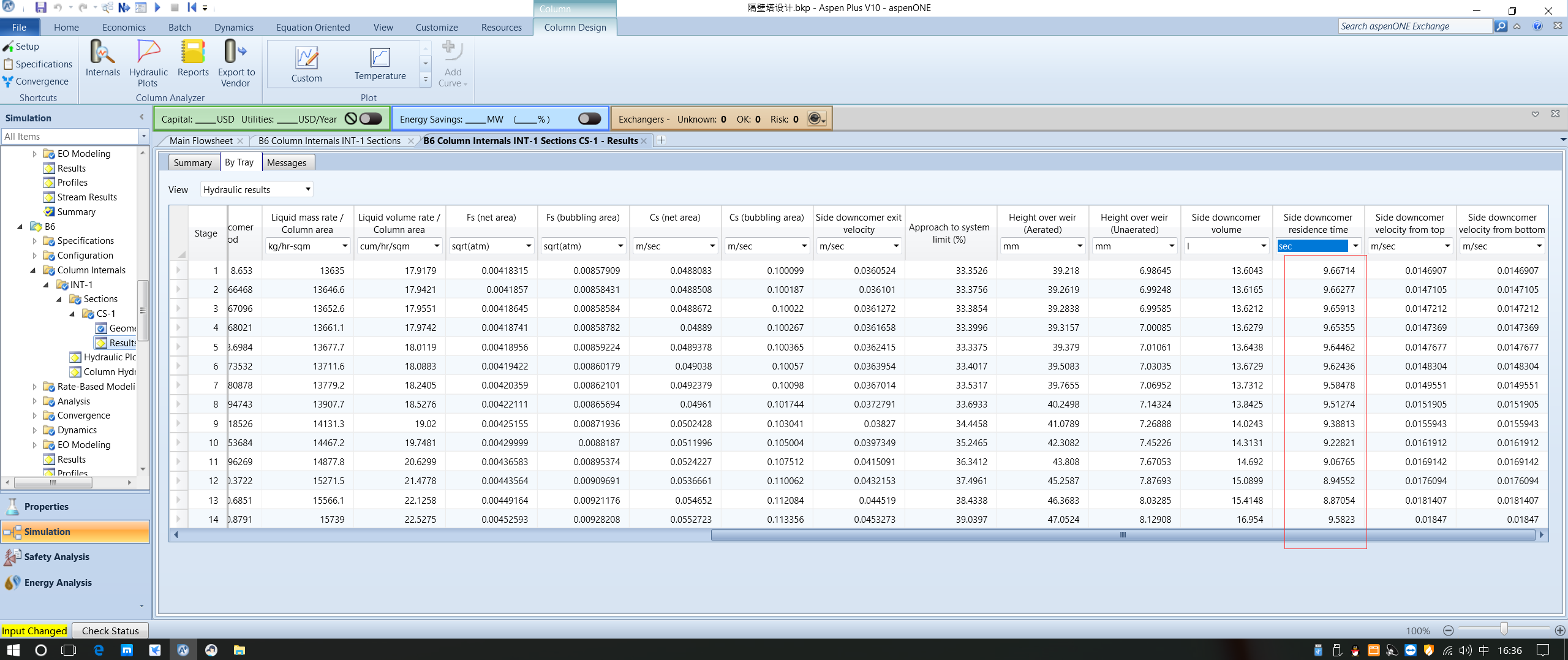Screen dimensions: 1568x660
Task: Save the file with the quick access Save icon
Action: [40, 8]
